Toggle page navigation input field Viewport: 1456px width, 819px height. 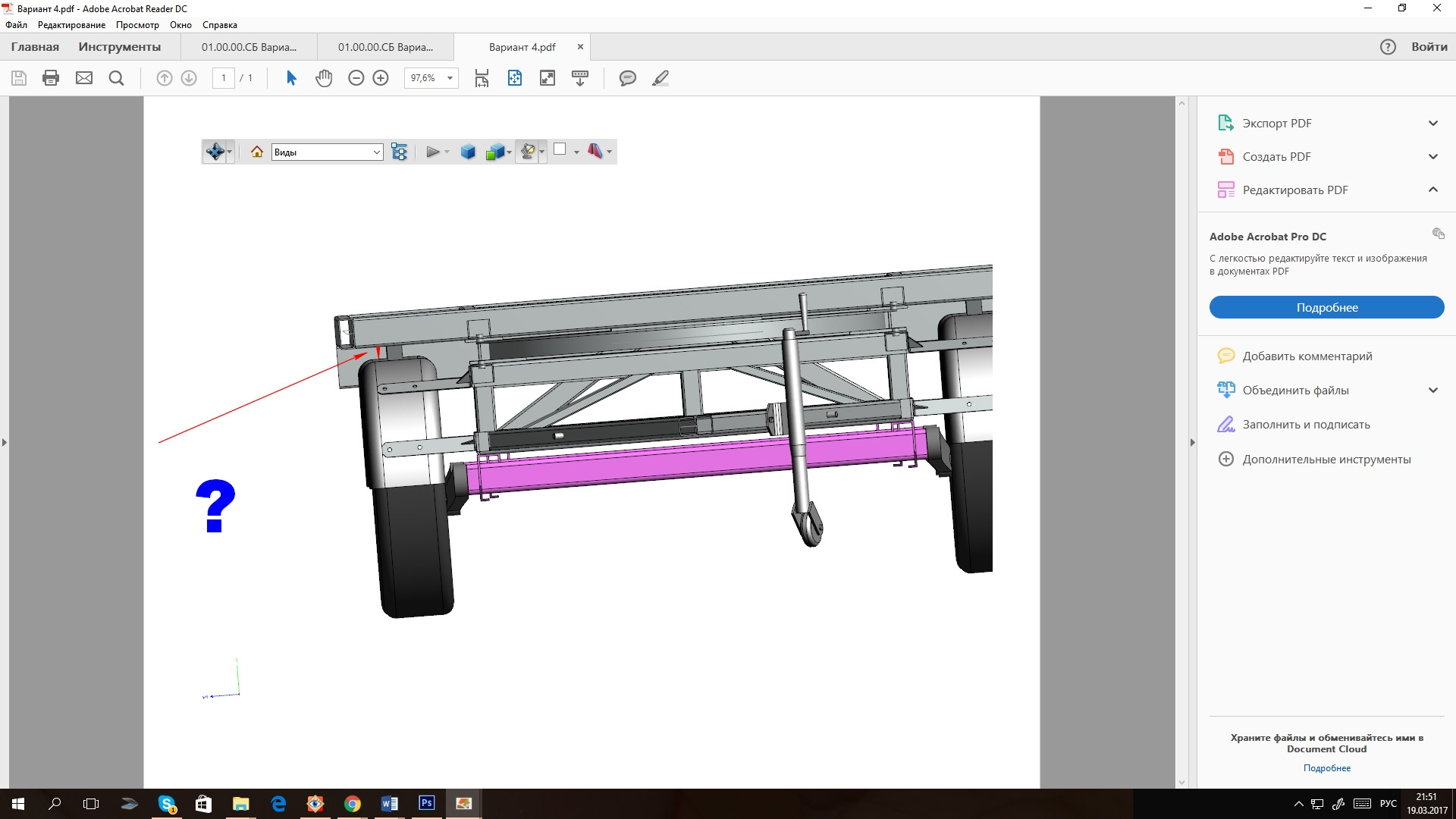click(223, 77)
